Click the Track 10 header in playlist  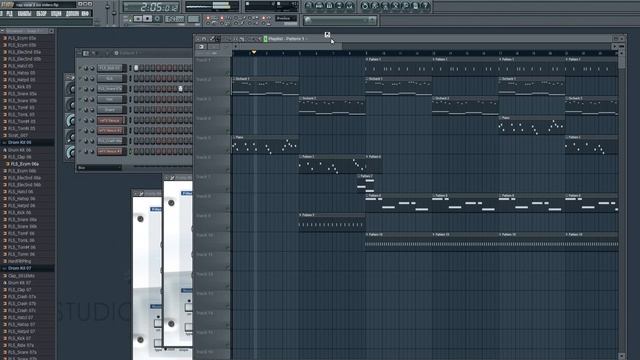(212, 241)
